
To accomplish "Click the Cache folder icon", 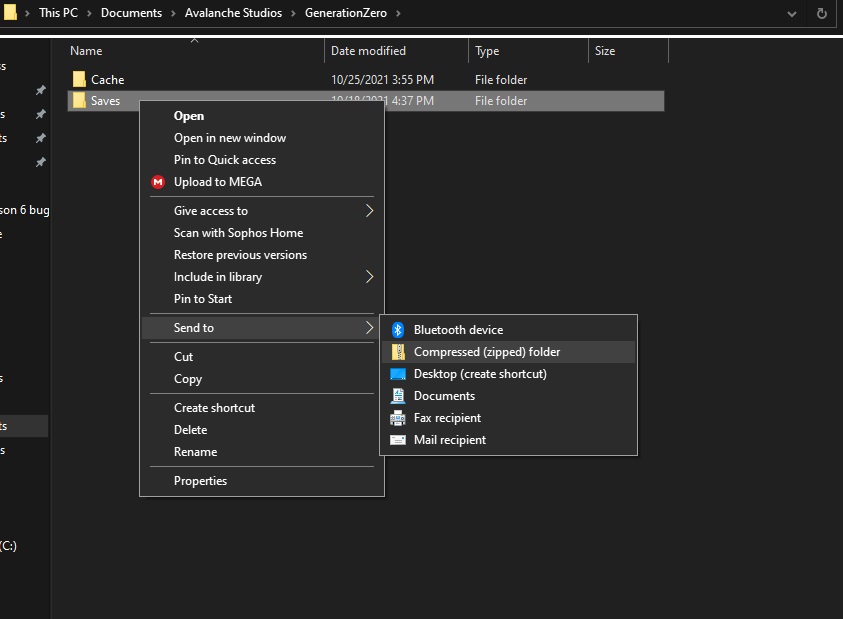I will [x=79, y=80].
